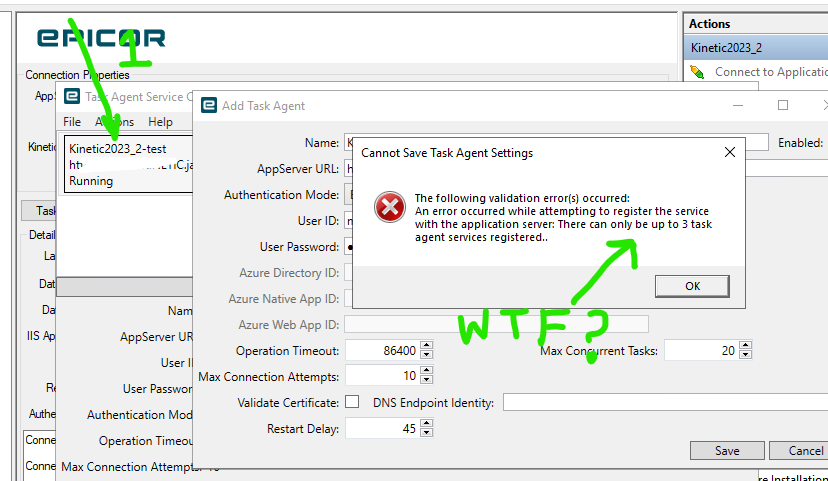This screenshot has height=481, width=828.
Task: Click the Max Concurrent Tasks value field
Action: pyautogui.click(x=702, y=350)
